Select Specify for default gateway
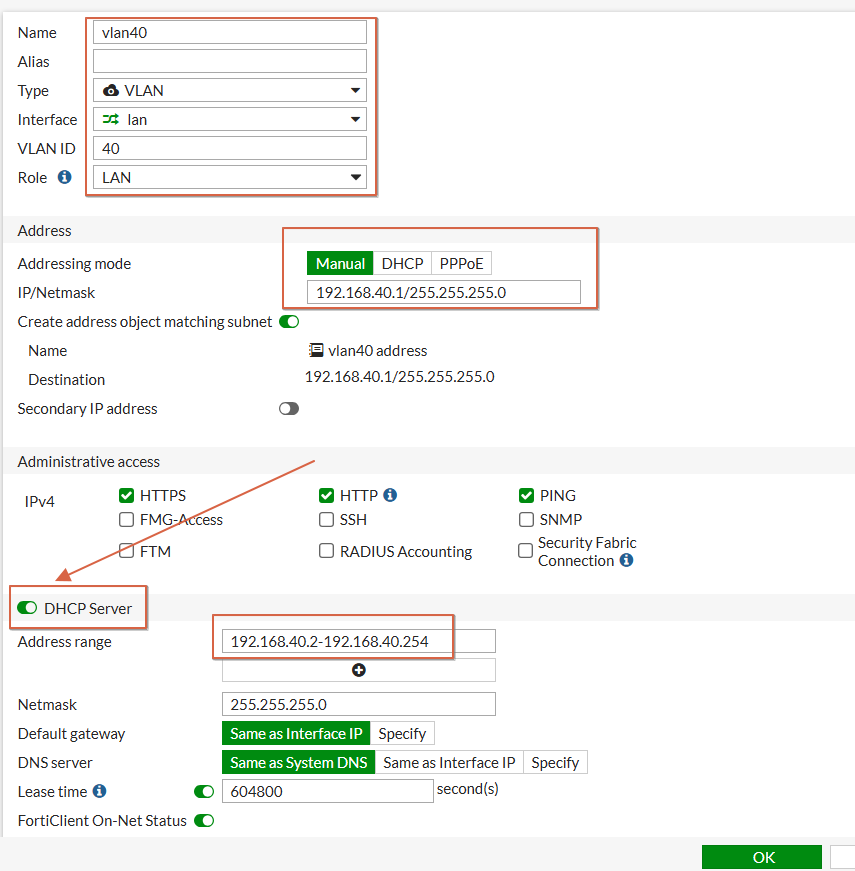 click(x=402, y=733)
